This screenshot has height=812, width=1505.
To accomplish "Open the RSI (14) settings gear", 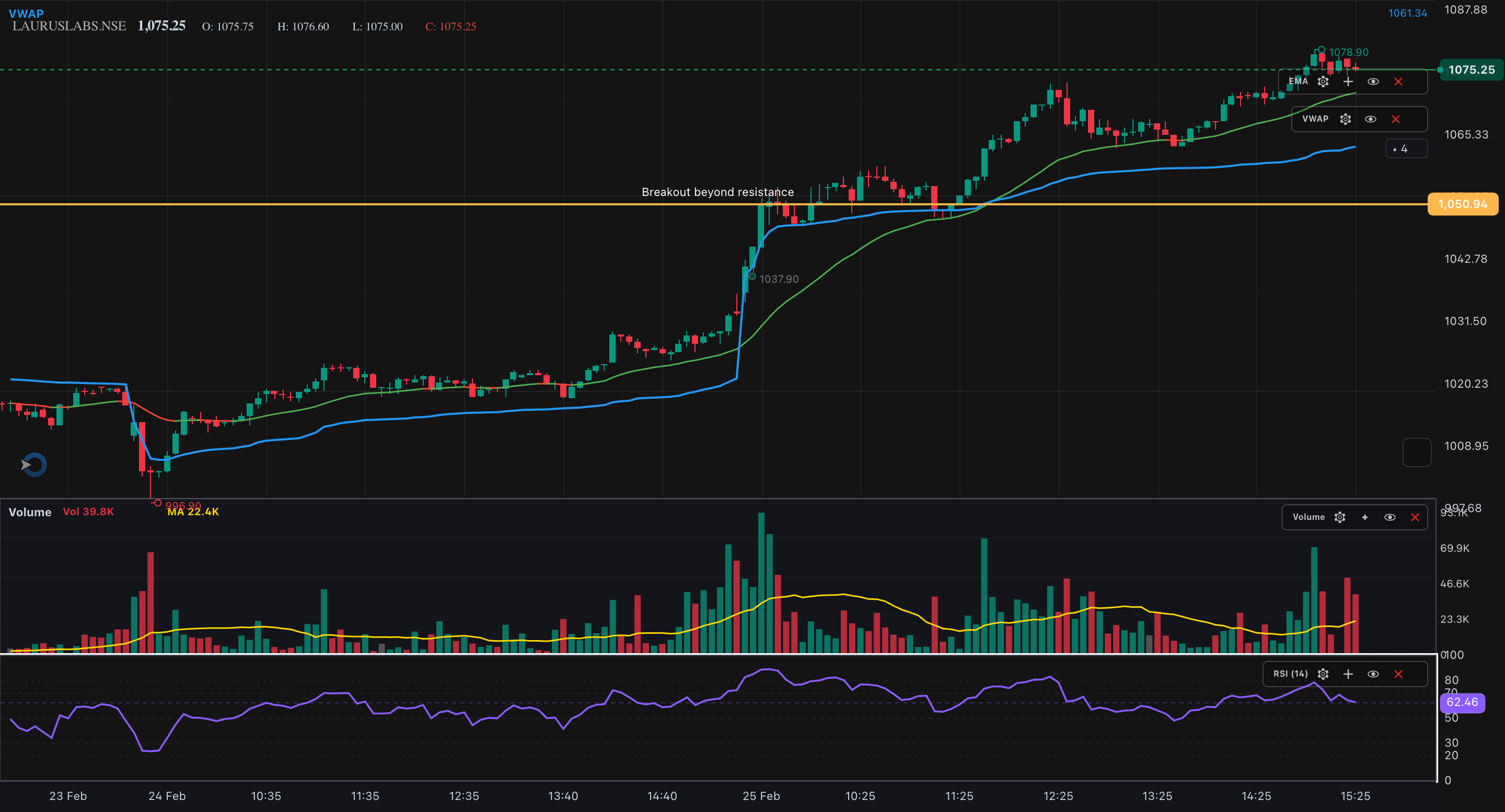I will click(x=1323, y=674).
